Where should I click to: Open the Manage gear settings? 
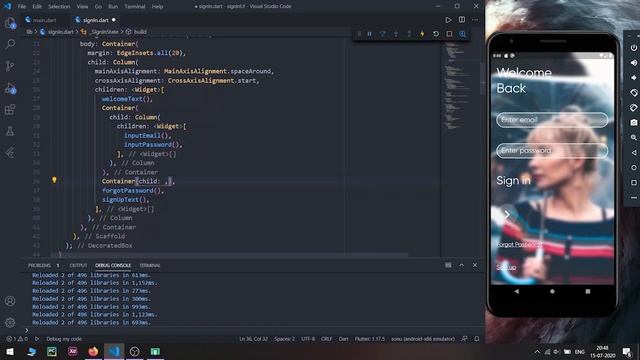[10, 322]
